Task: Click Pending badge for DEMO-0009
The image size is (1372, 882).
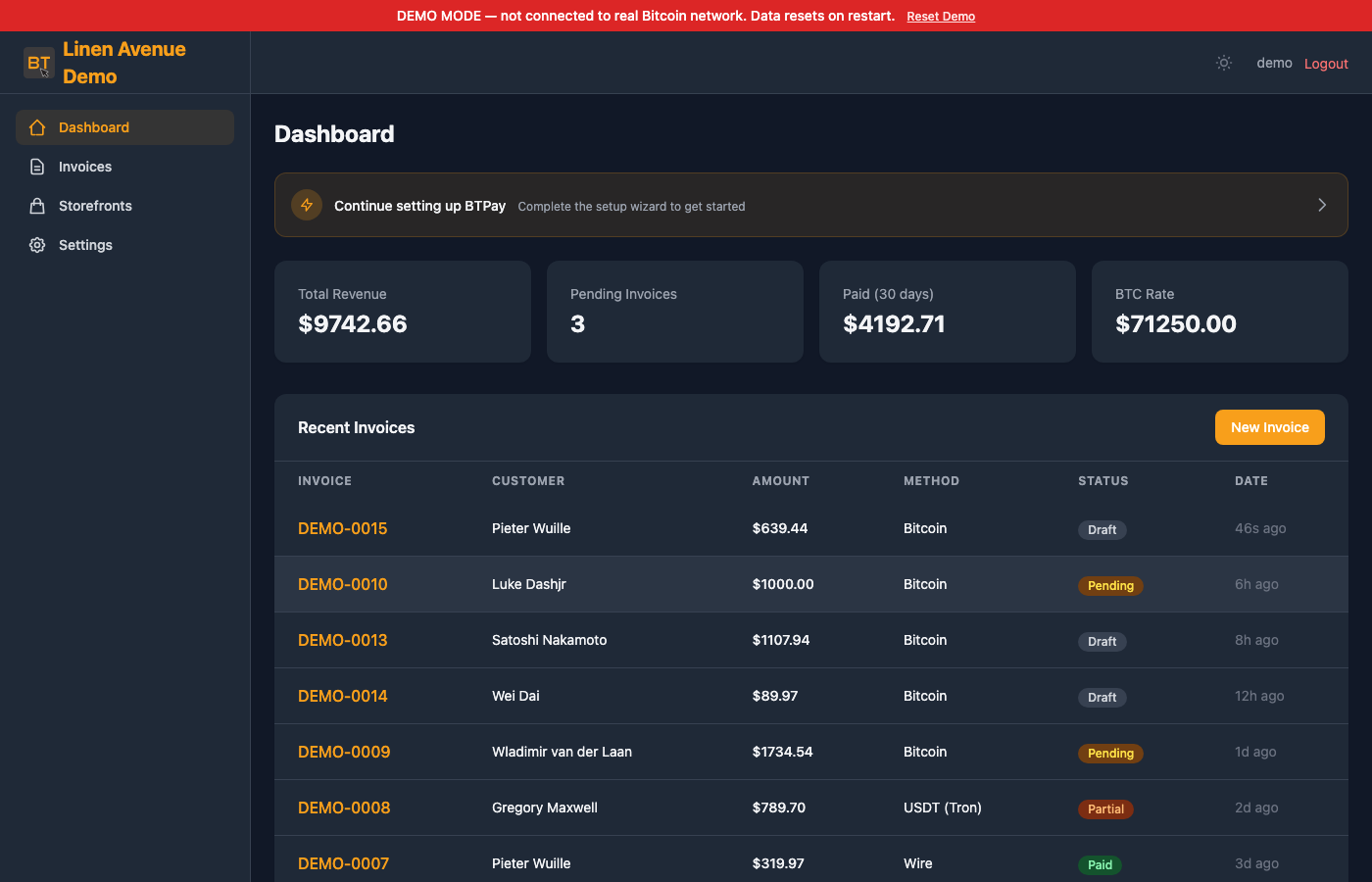Action: (x=1110, y=754)
